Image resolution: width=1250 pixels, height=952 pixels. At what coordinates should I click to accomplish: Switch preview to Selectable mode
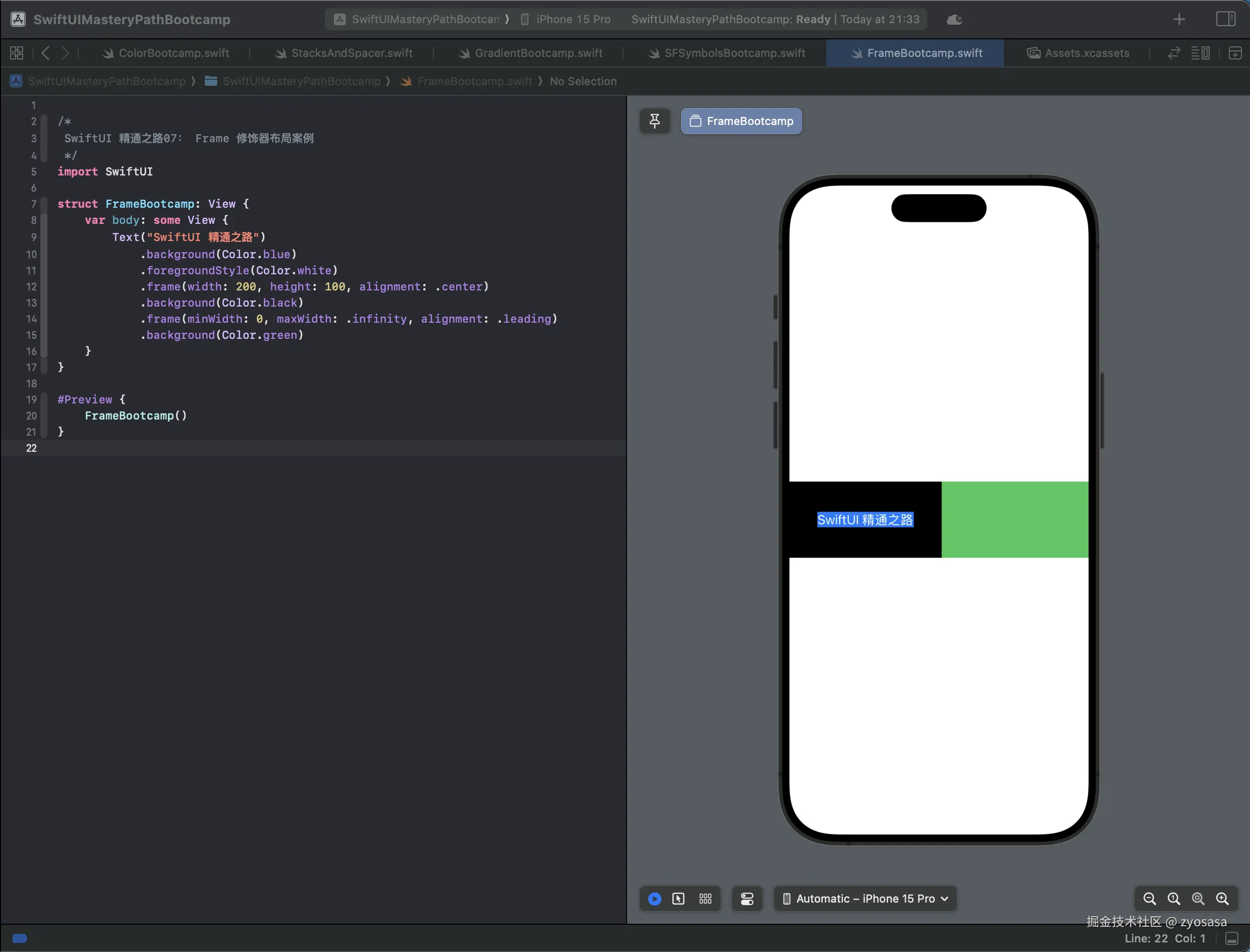click(678, 898)
